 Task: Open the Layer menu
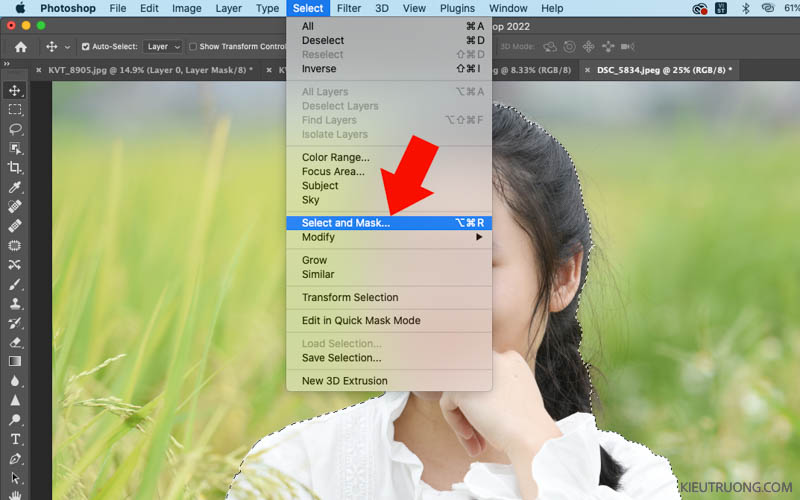pyautogui.click(x=228, y=8)
